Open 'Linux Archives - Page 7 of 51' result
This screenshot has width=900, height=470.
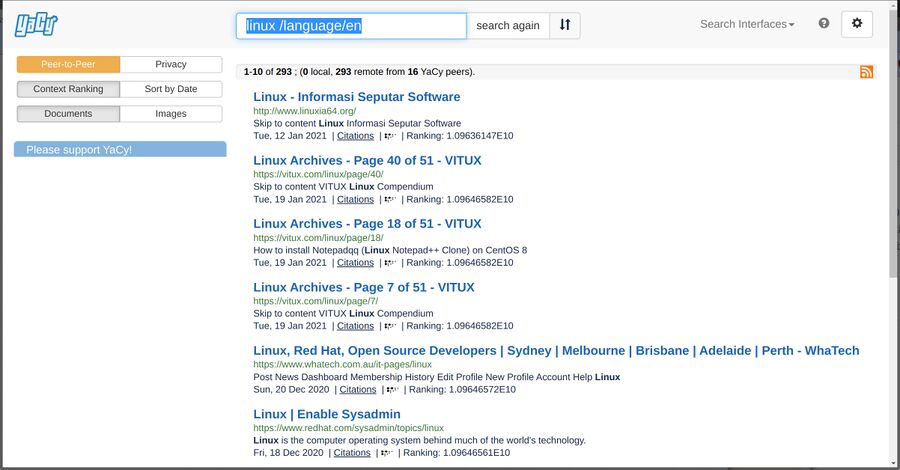coord(364,288)
